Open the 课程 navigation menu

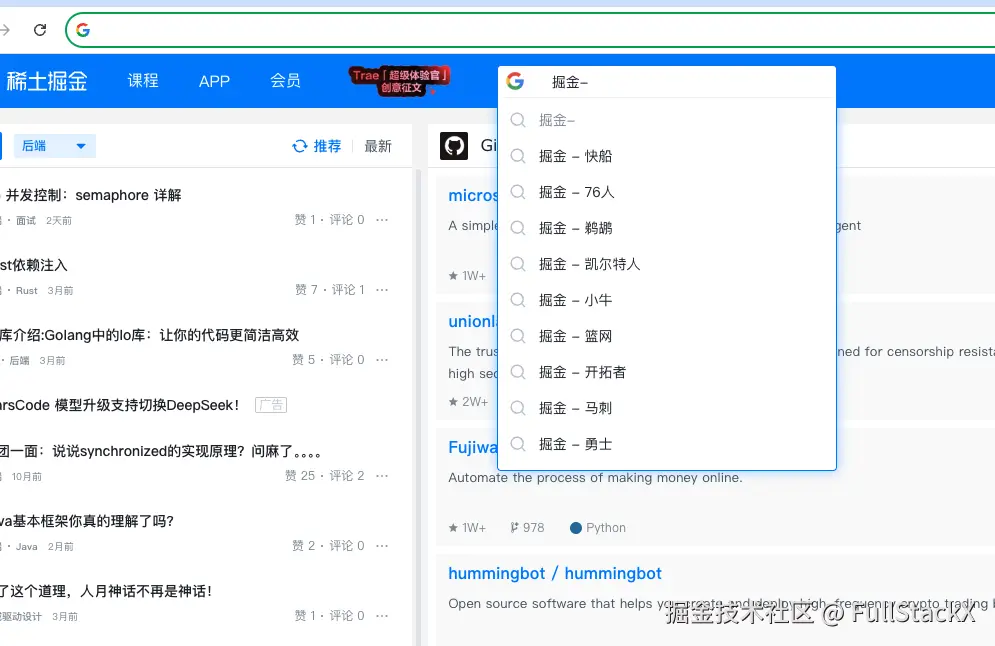pyautogui.click(x=143, y=81)
